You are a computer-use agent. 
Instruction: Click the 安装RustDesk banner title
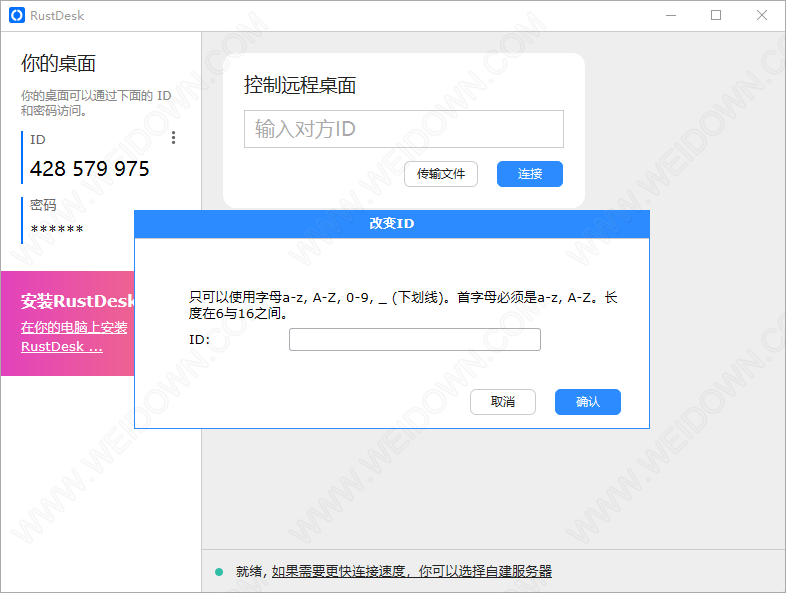click(x=78, y=301)
